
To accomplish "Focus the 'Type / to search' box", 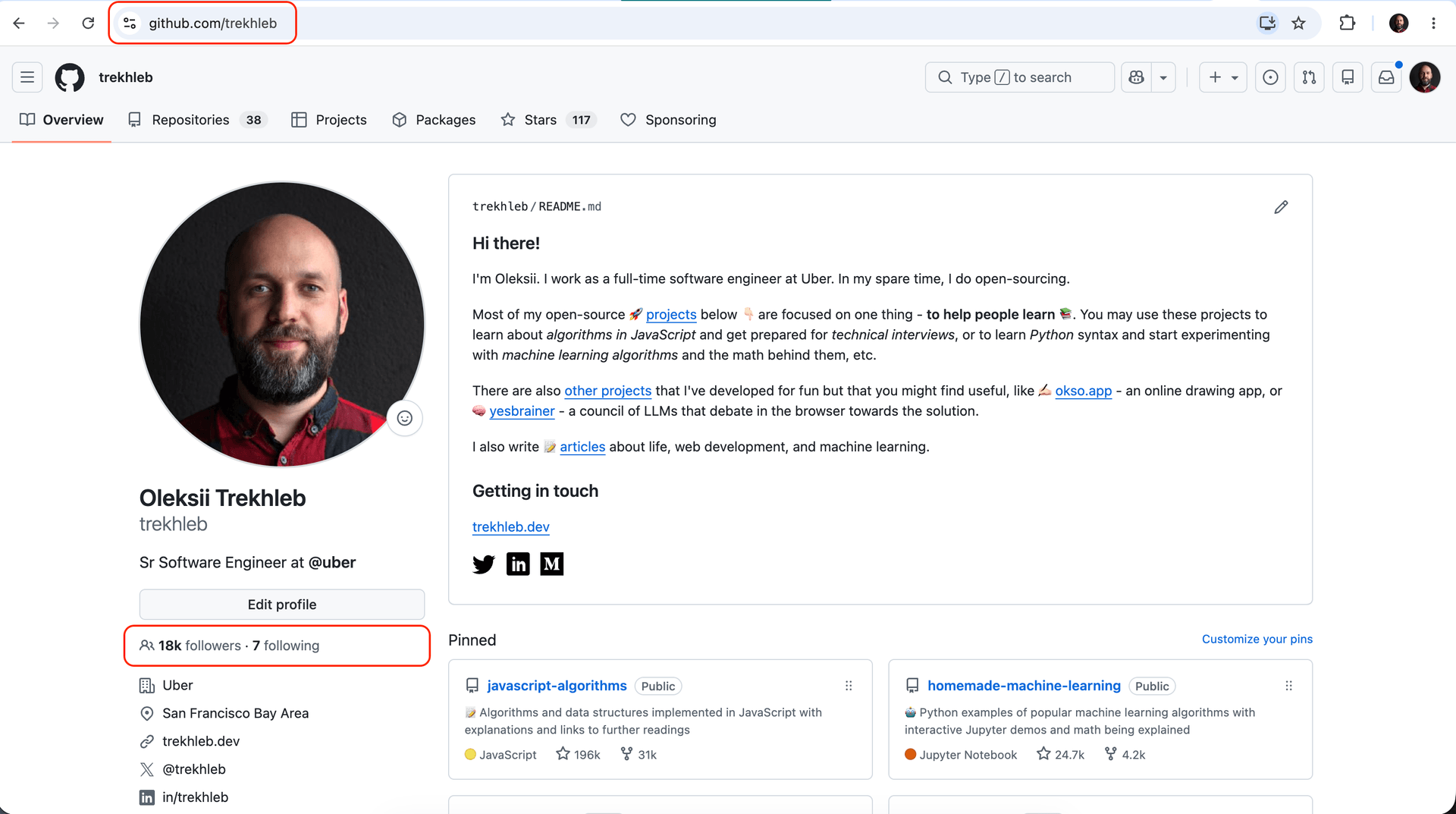I will pos(1019,77).
